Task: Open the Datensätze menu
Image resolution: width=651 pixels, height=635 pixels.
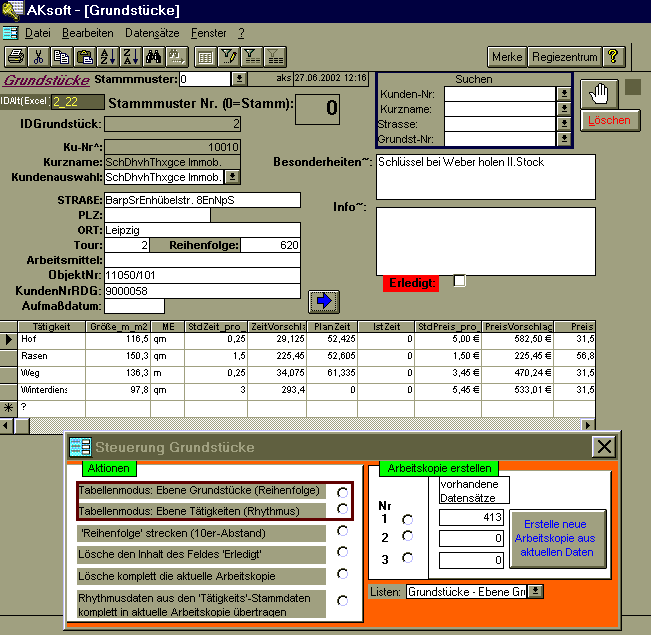Action: tap(152, 33)
